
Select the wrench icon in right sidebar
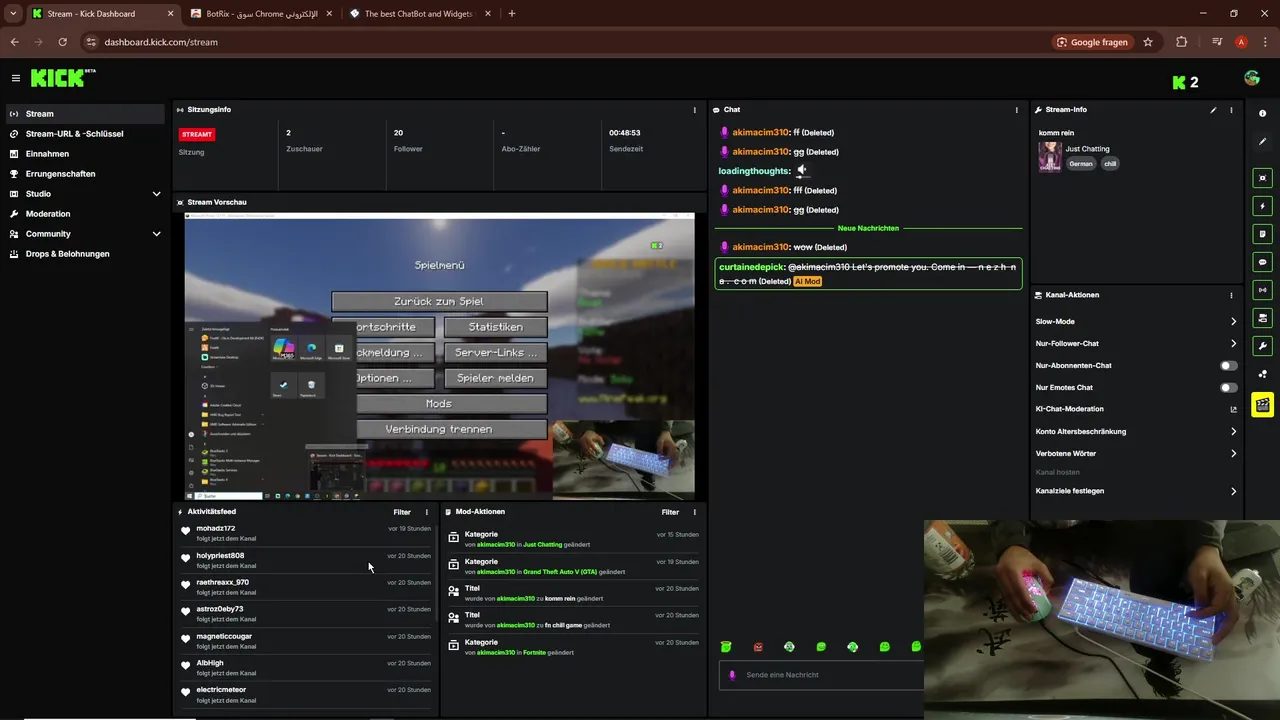click(x=1262, y=346)
